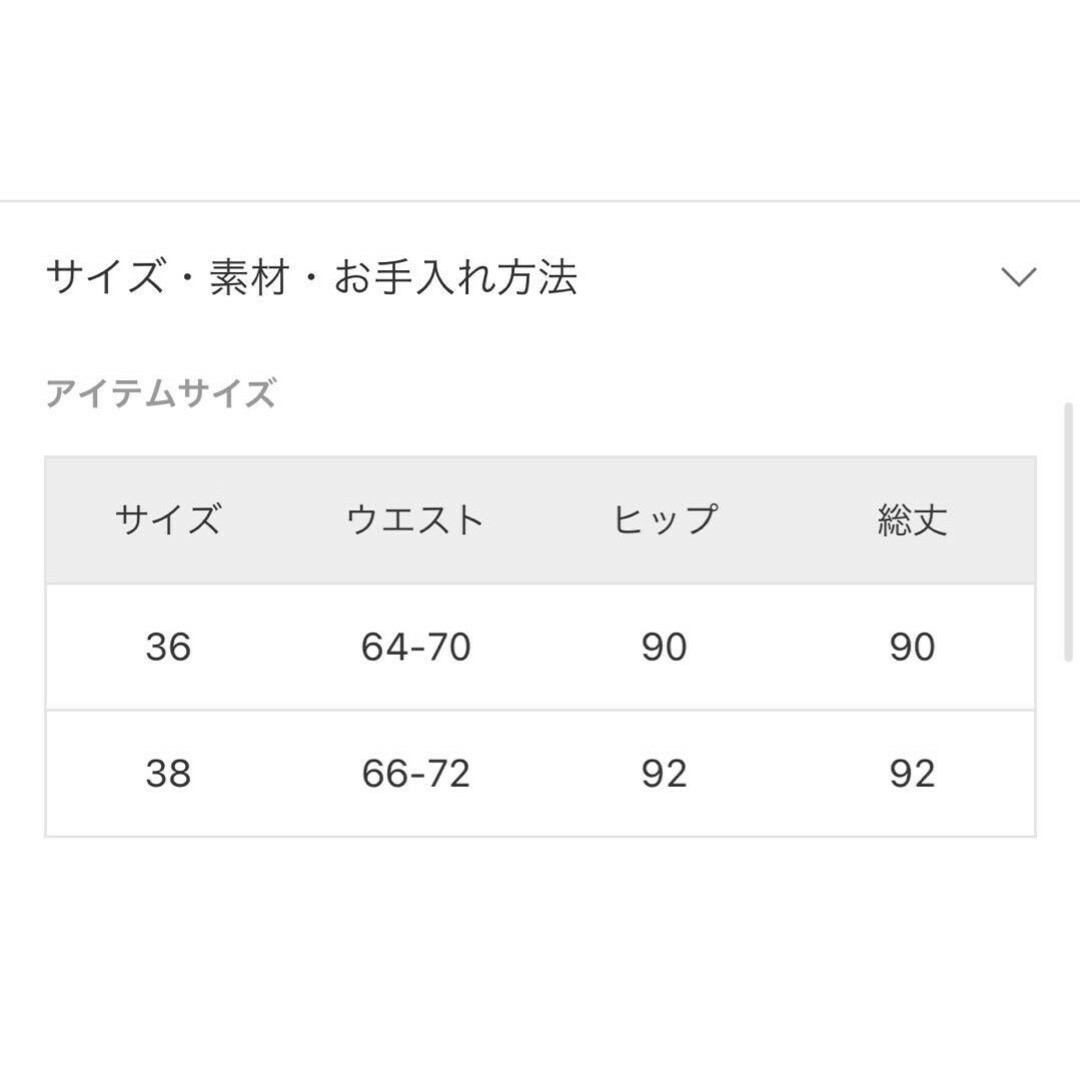Click the ヒップ column header
This screenshot has width=1080, height=1080.
click(665, 519)
